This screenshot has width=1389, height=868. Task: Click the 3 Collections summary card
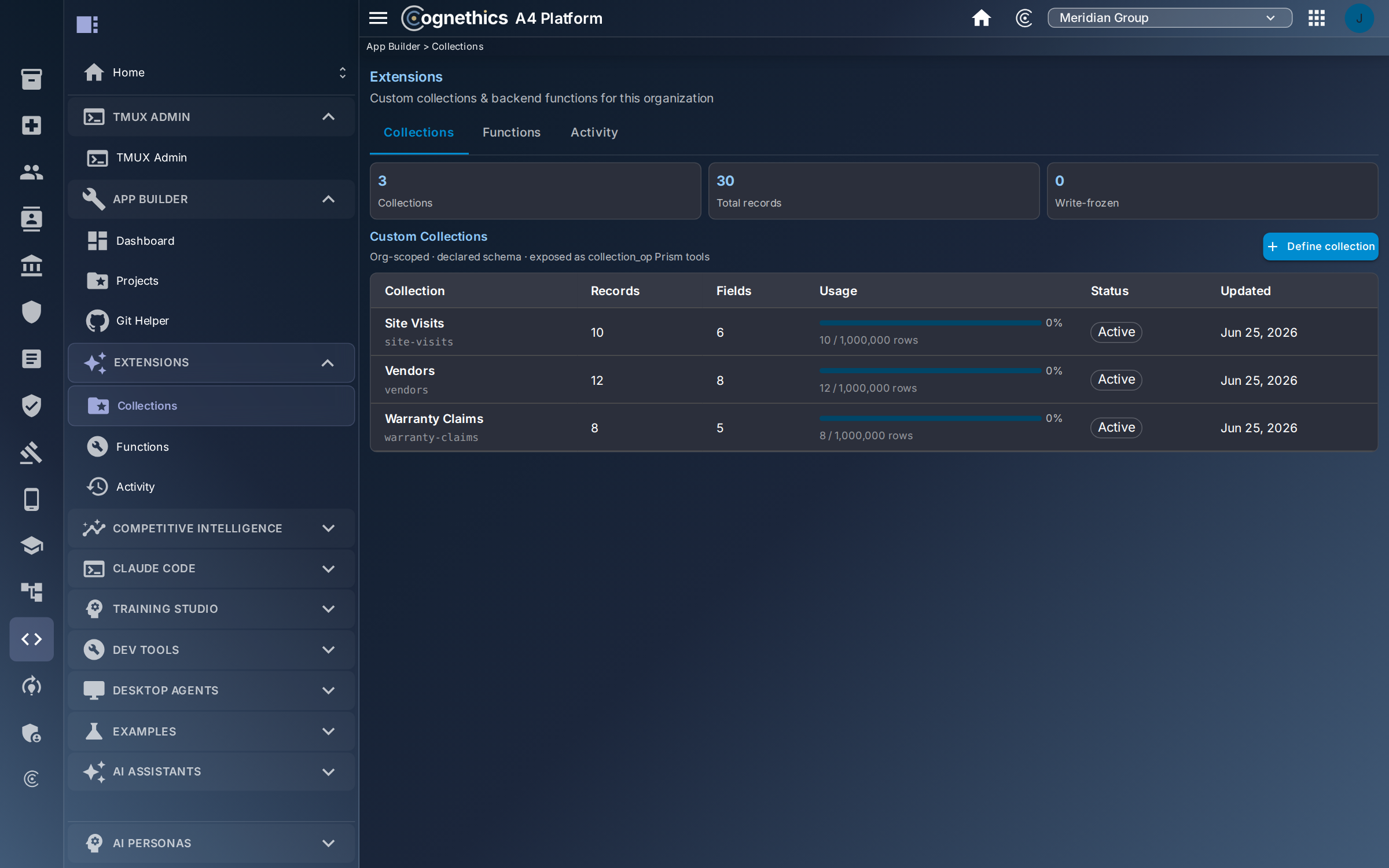point(535,191)
